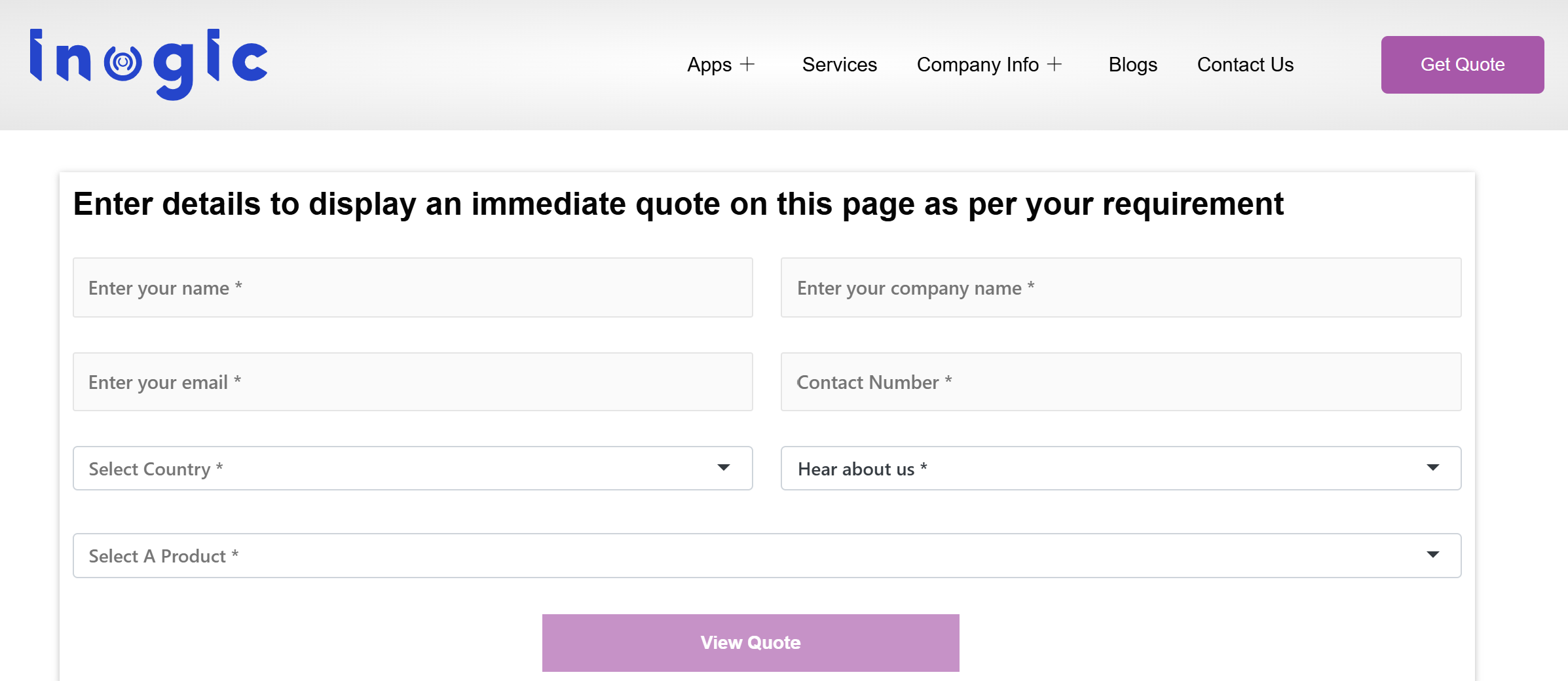Navigate to the Blogs page
The height and width of the screenshot is (681, 1568).
tap(1132, 64)
